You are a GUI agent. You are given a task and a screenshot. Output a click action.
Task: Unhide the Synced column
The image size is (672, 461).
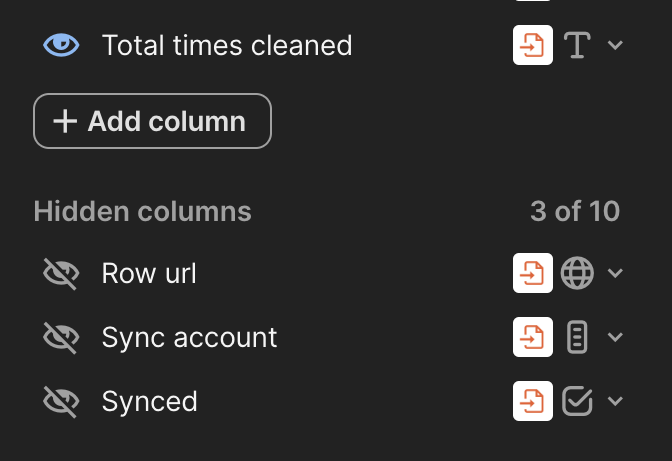pos(61,401)
